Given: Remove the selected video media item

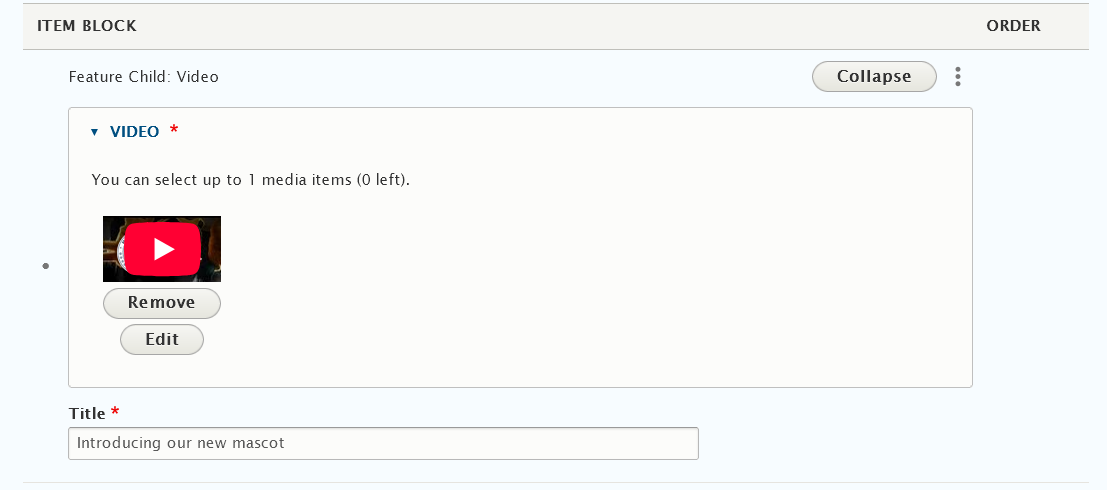Looking at the screenshot, I should [162, 303].
